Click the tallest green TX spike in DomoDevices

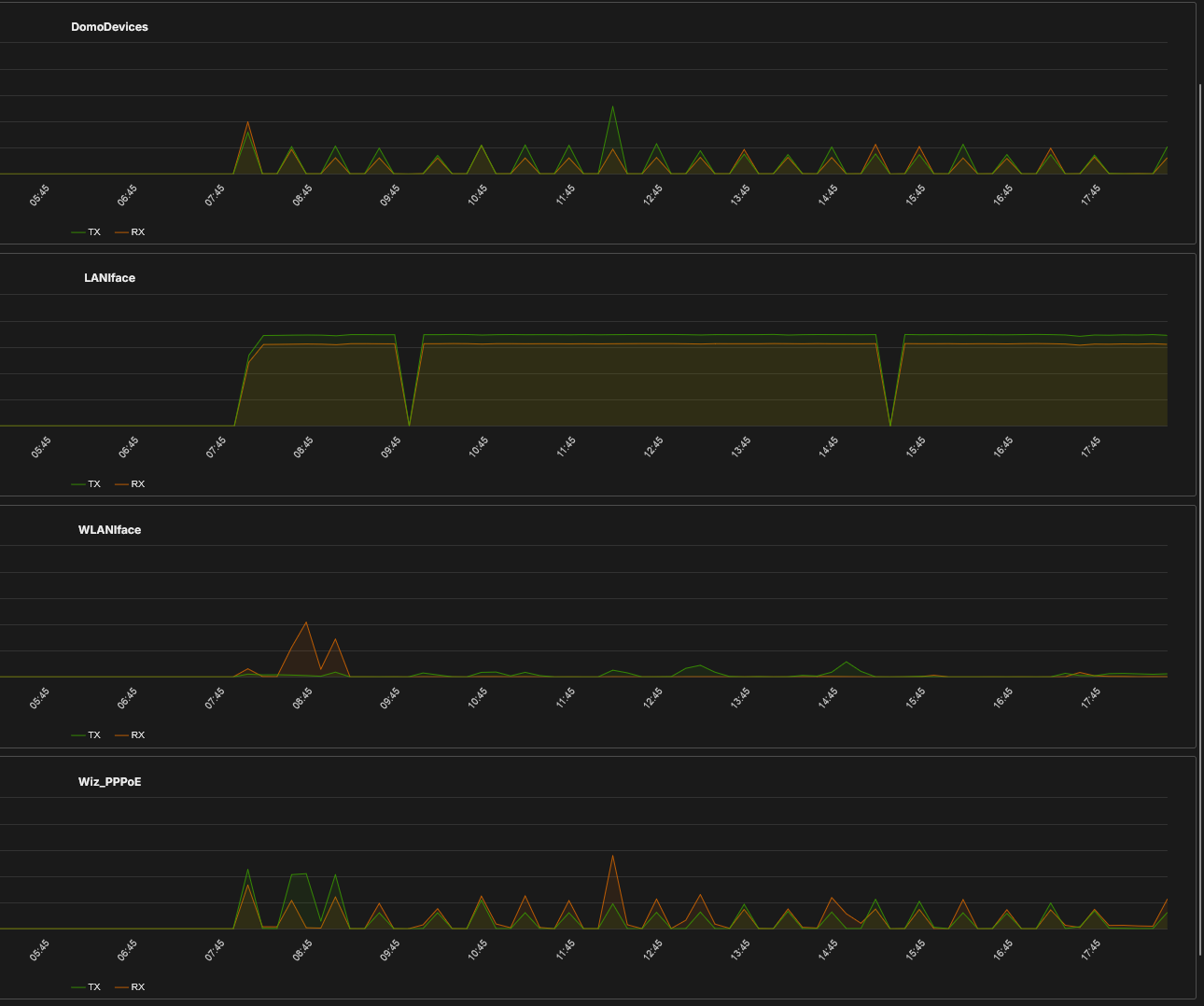point(612,107)
